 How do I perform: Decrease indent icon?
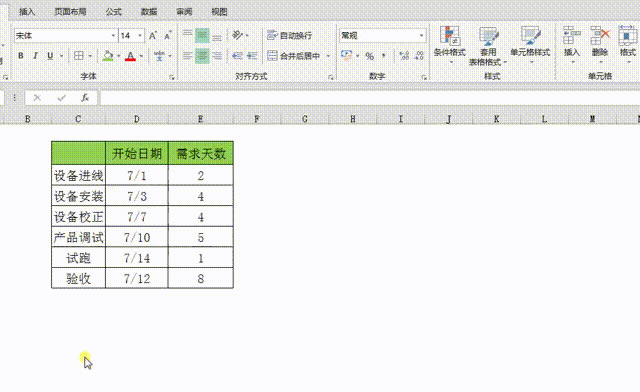pos(237,56)
